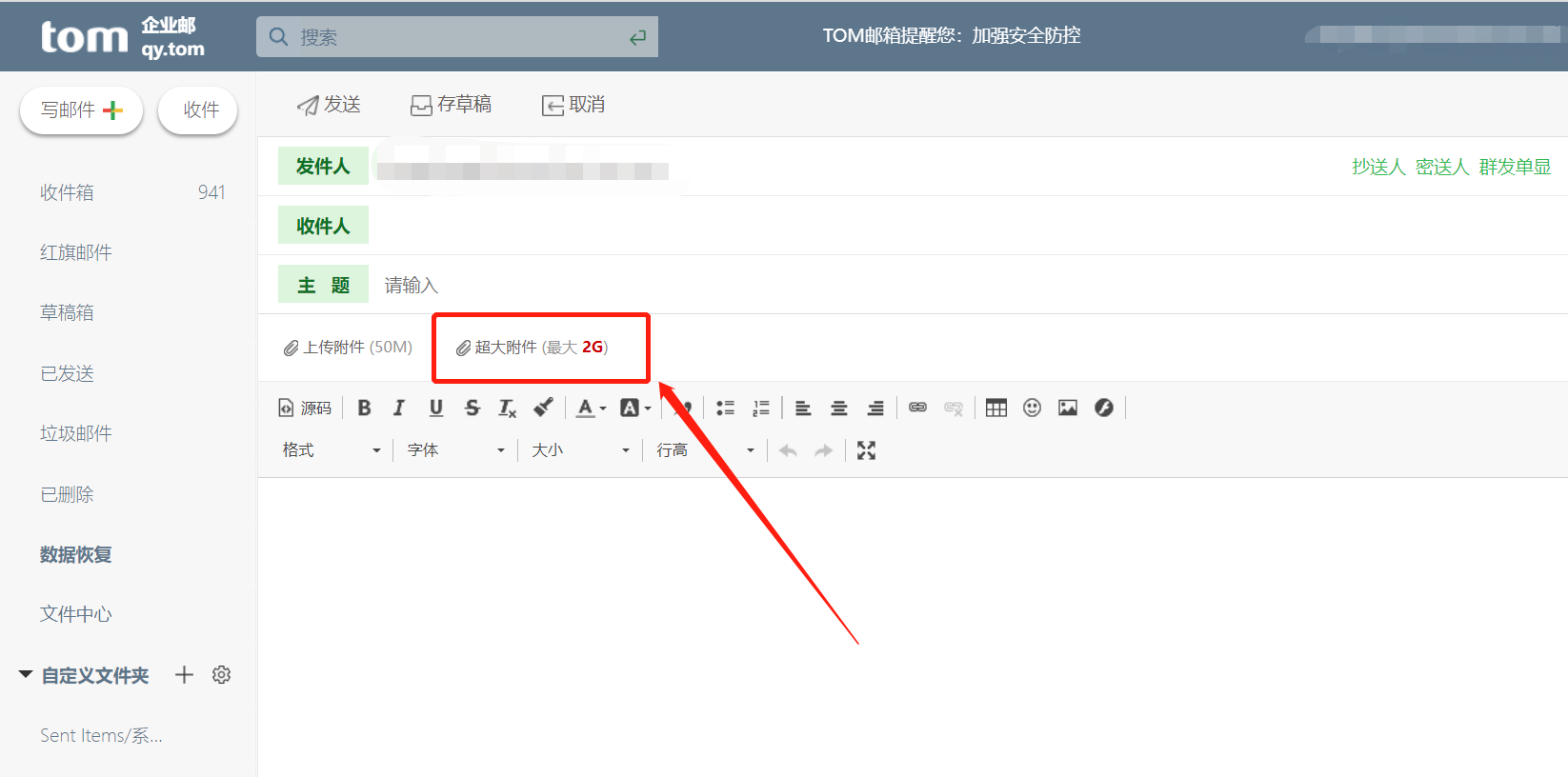The height and width of the screenshot is (777, 1568).
Task: Open the 字体 font dropdown
Action: (456, 450)
